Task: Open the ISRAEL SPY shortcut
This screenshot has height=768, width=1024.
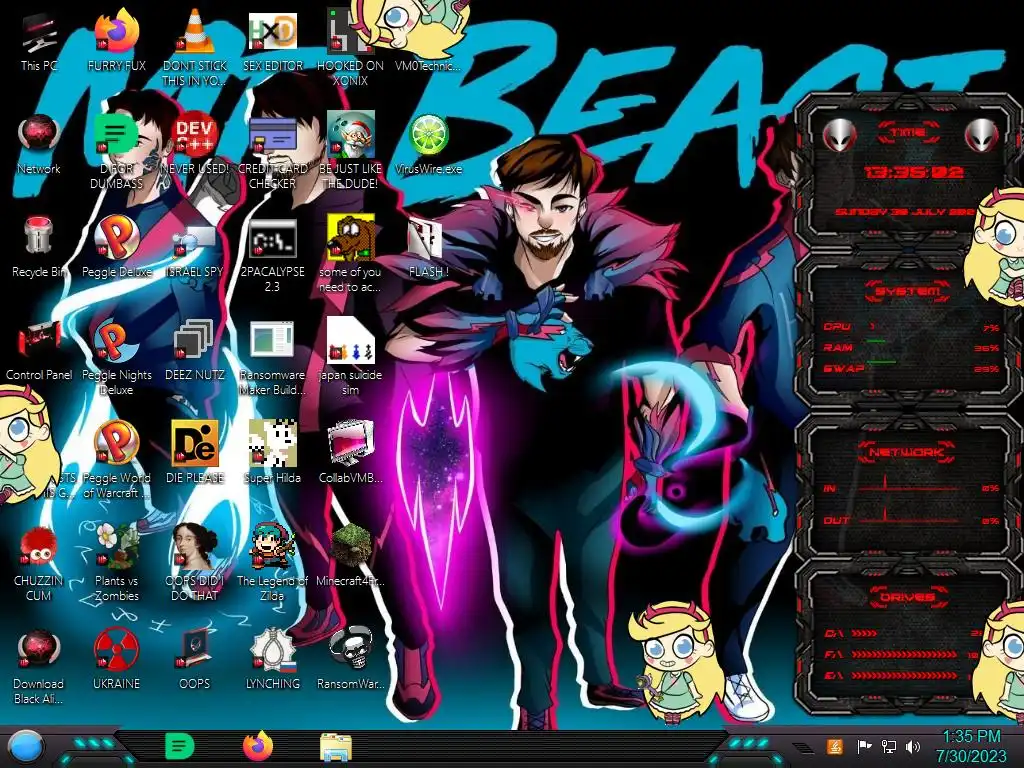Action: click(195, 248)
